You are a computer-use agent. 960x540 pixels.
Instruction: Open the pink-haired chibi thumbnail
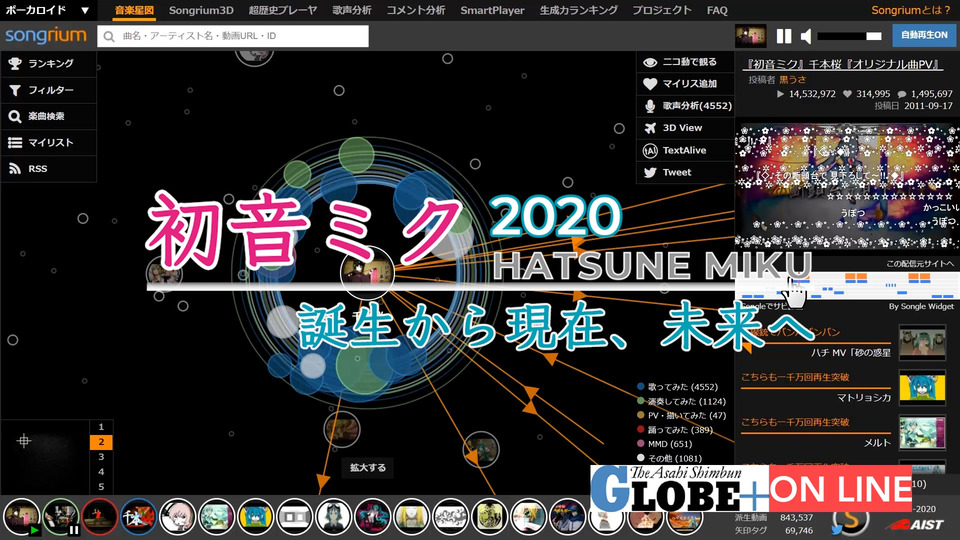coord(178,517)
